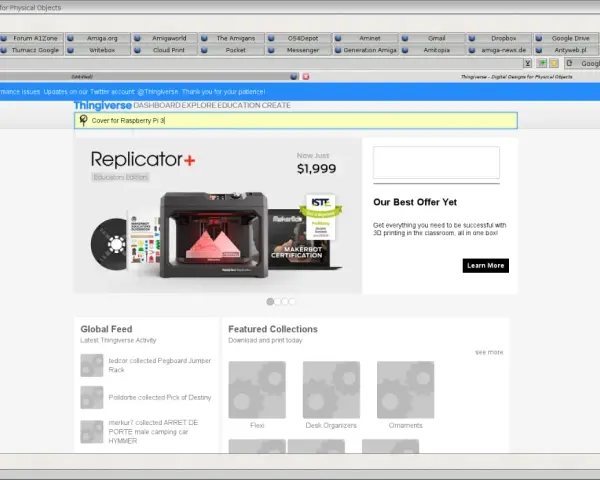Click the Our Best Offer Yet heading

point(415,202)
